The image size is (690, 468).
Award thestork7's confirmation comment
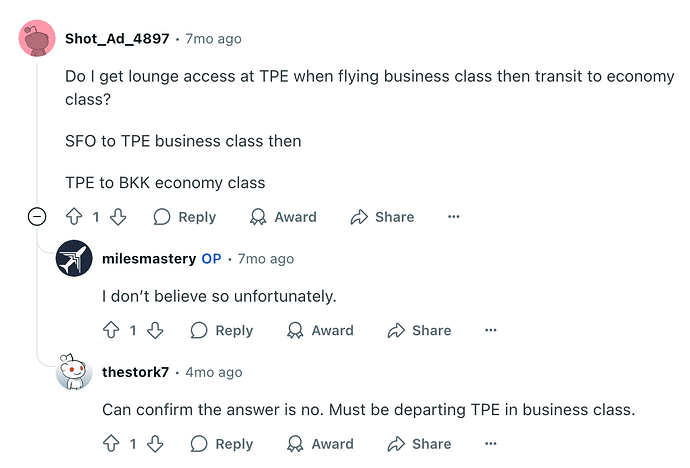click(x=320, y=444)
